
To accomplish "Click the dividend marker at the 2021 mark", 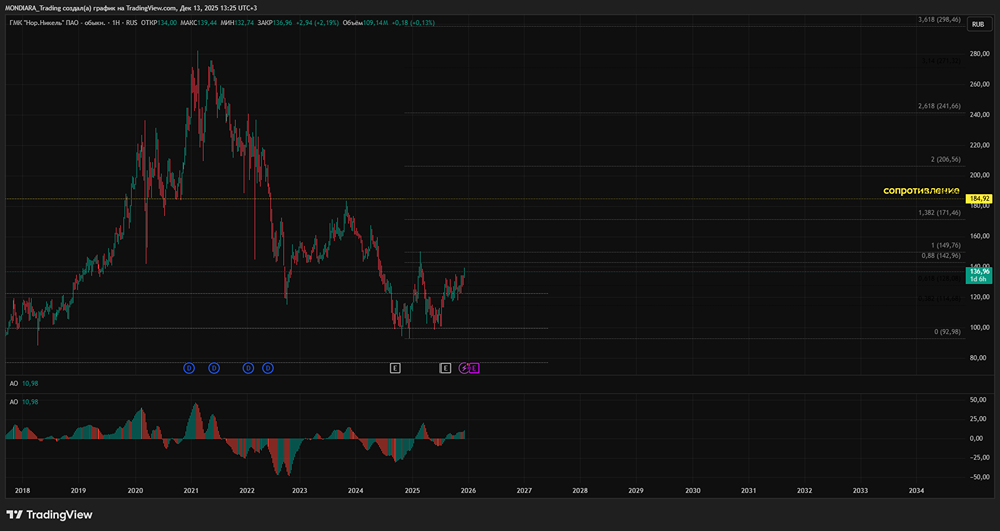I will (x=189, y=368).
